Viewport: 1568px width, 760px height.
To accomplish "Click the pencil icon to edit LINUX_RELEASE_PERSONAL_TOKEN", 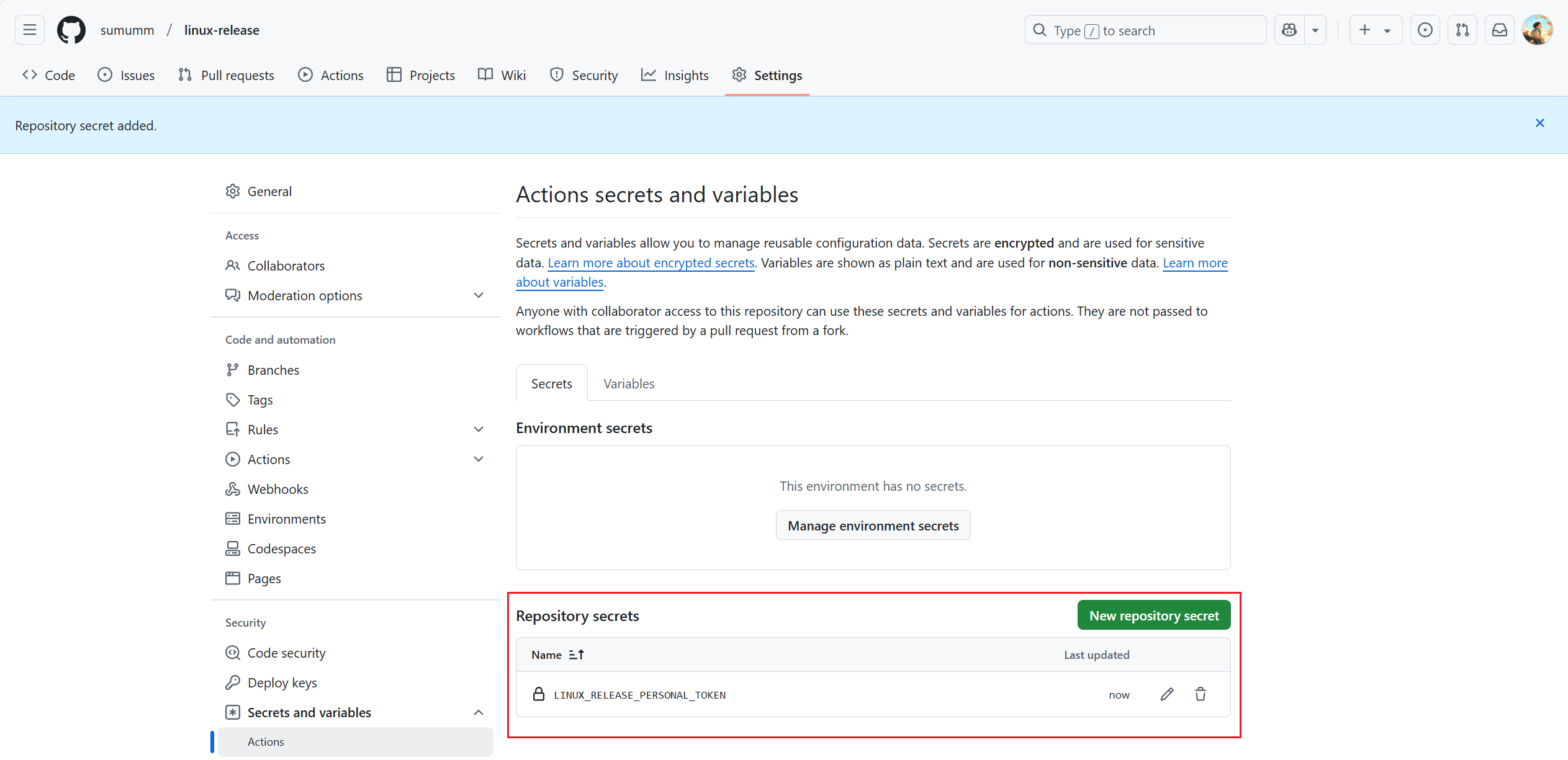I will tap(1166, 694).
